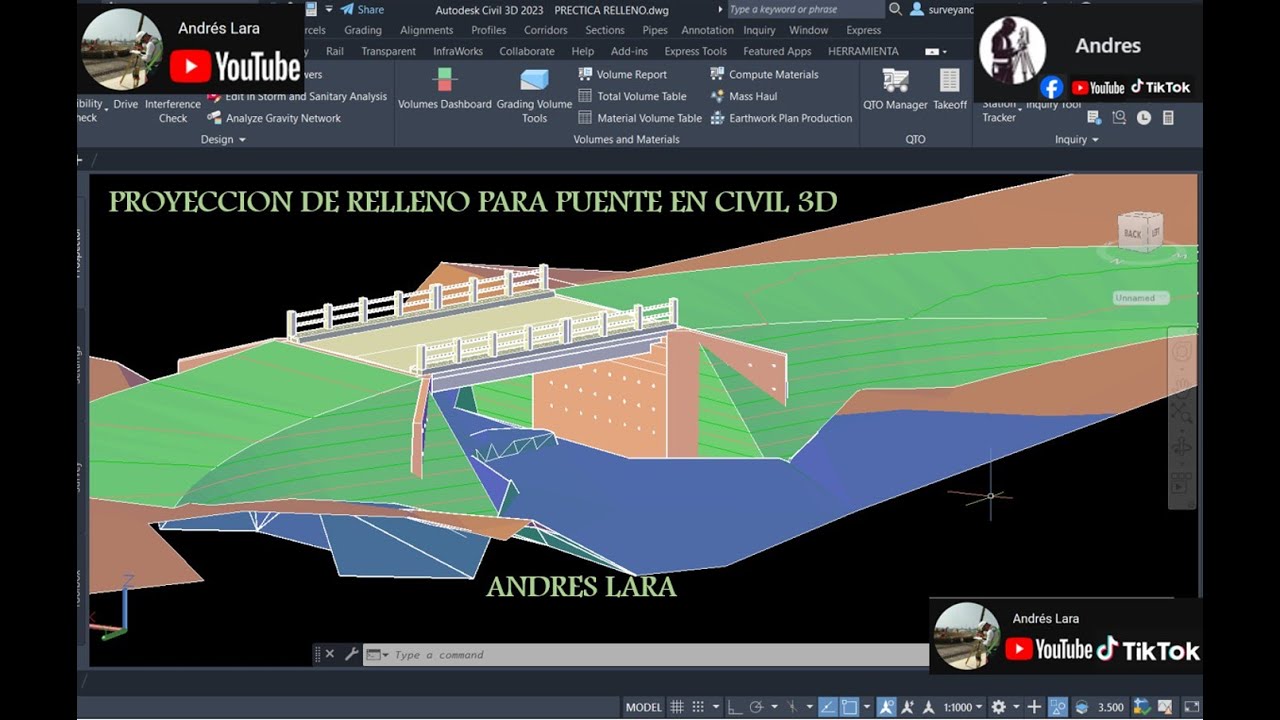
Task: Toggle polar tracking in status bar
Action: click(x=755, y=707)
